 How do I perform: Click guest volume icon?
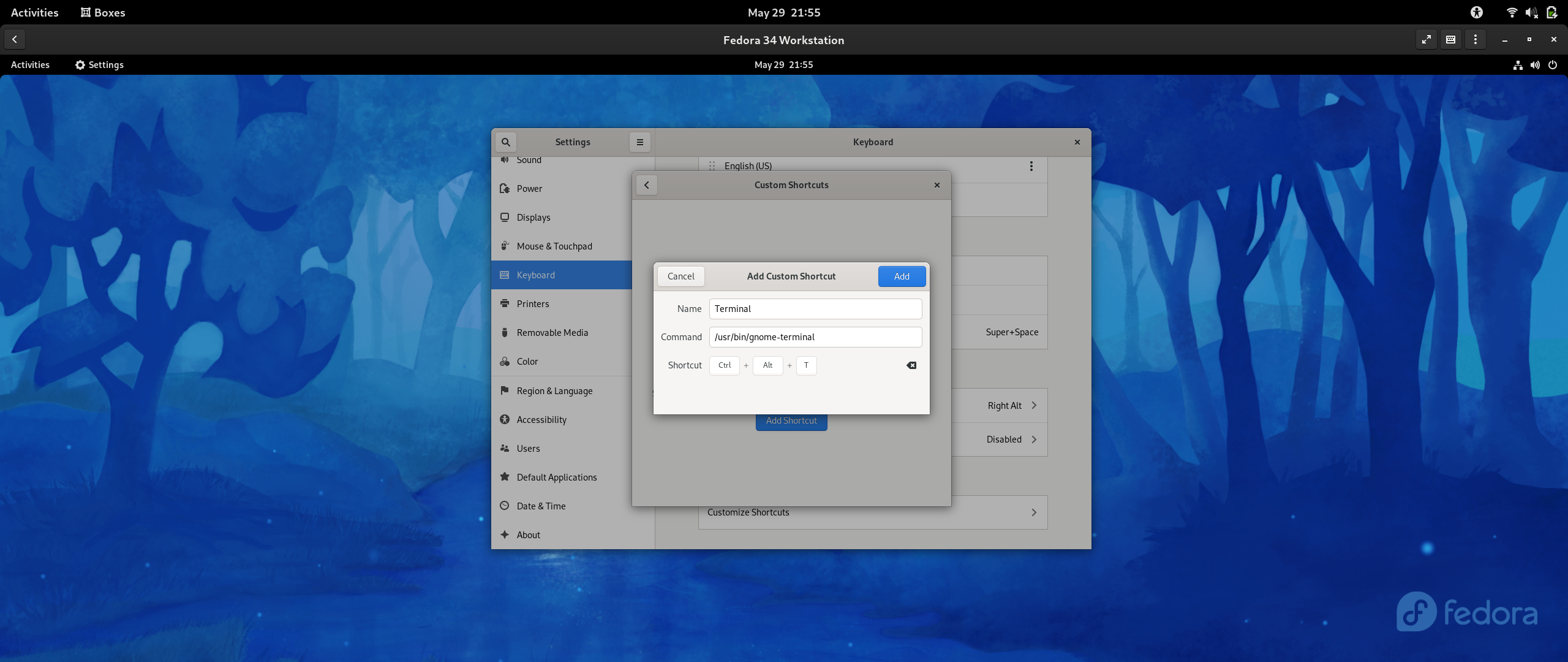(x=1535, y=65)
